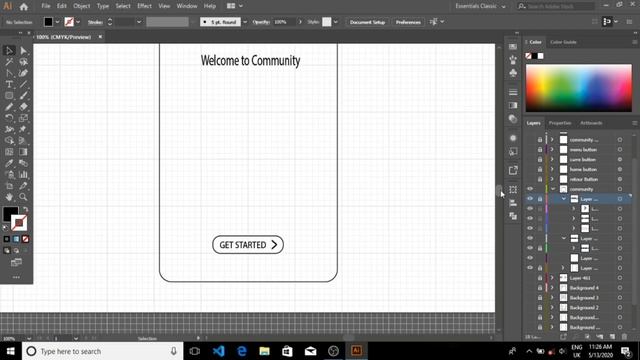Select the Eraser tool

click(x=23, y=107)
